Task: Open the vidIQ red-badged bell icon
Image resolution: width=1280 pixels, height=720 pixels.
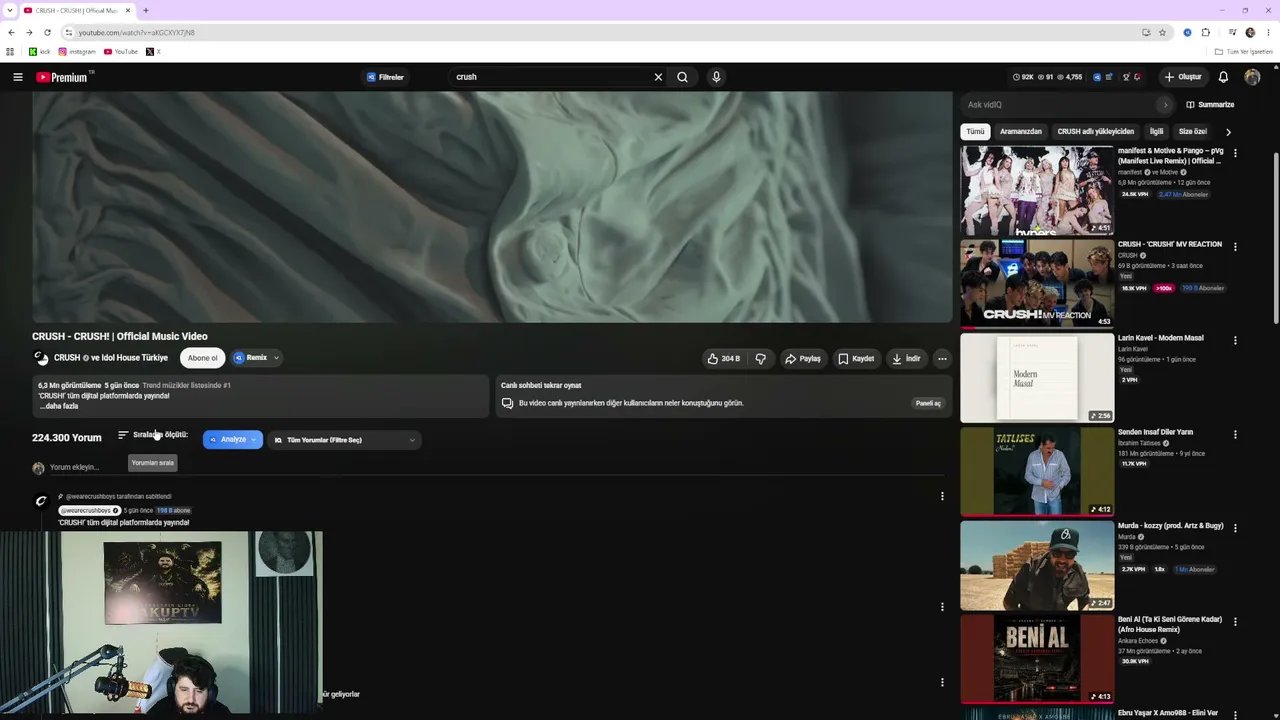Action: coord(1137,77)
